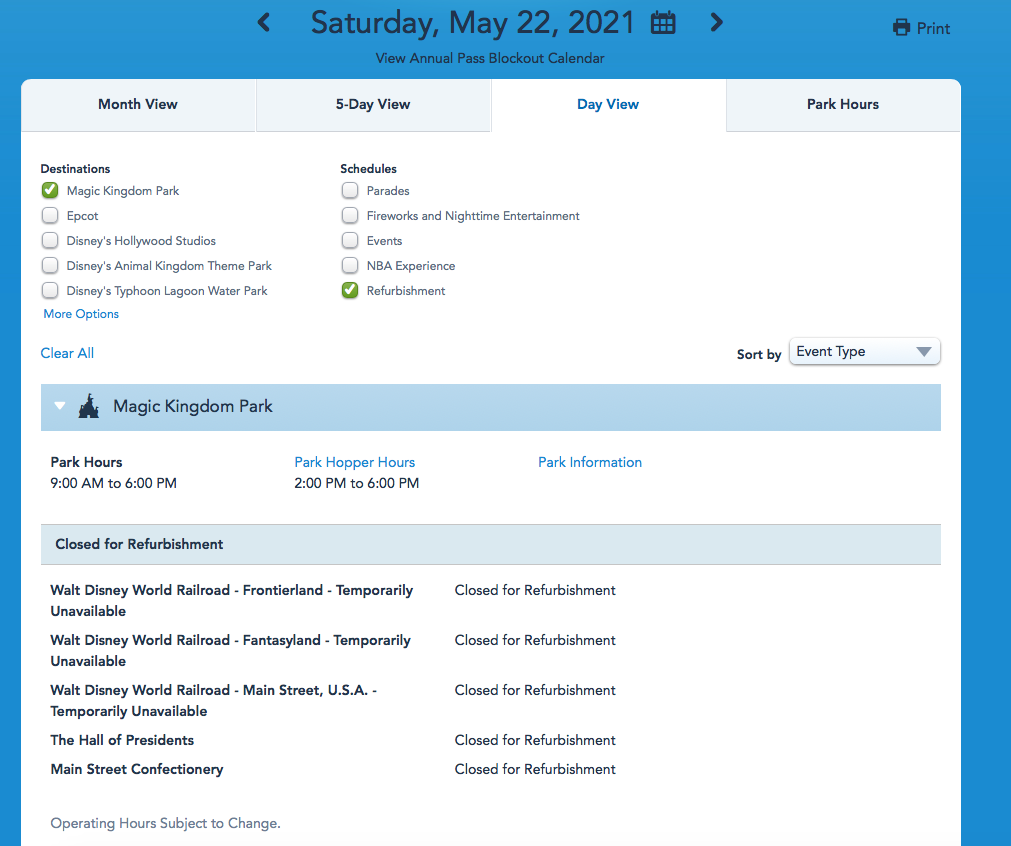Screen dimensions: 1011x846
Task: Tick Disney's Hollywood Studios checkbox
Action: 50,240
